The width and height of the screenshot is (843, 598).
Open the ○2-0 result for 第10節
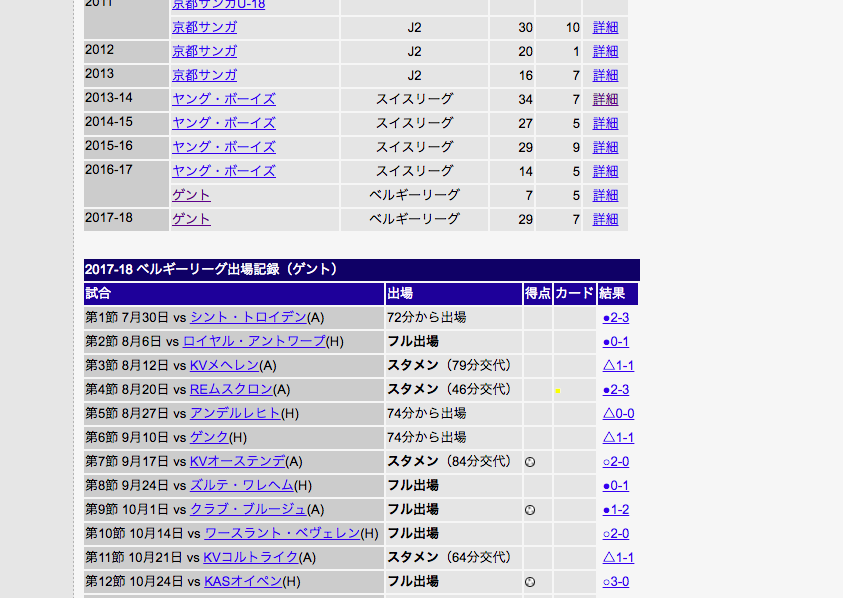[616, 533]
